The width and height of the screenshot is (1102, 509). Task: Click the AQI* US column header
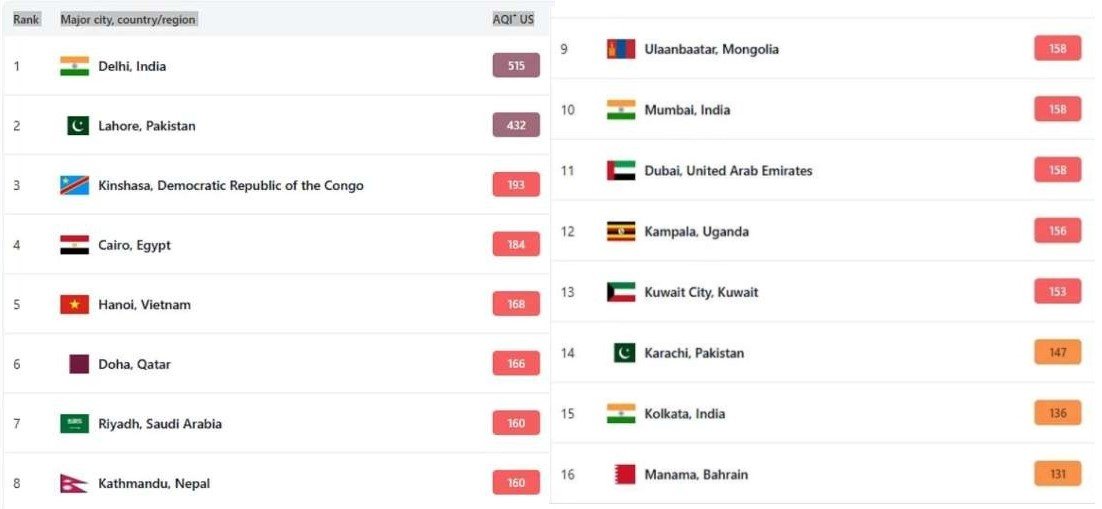coord(514,19)
